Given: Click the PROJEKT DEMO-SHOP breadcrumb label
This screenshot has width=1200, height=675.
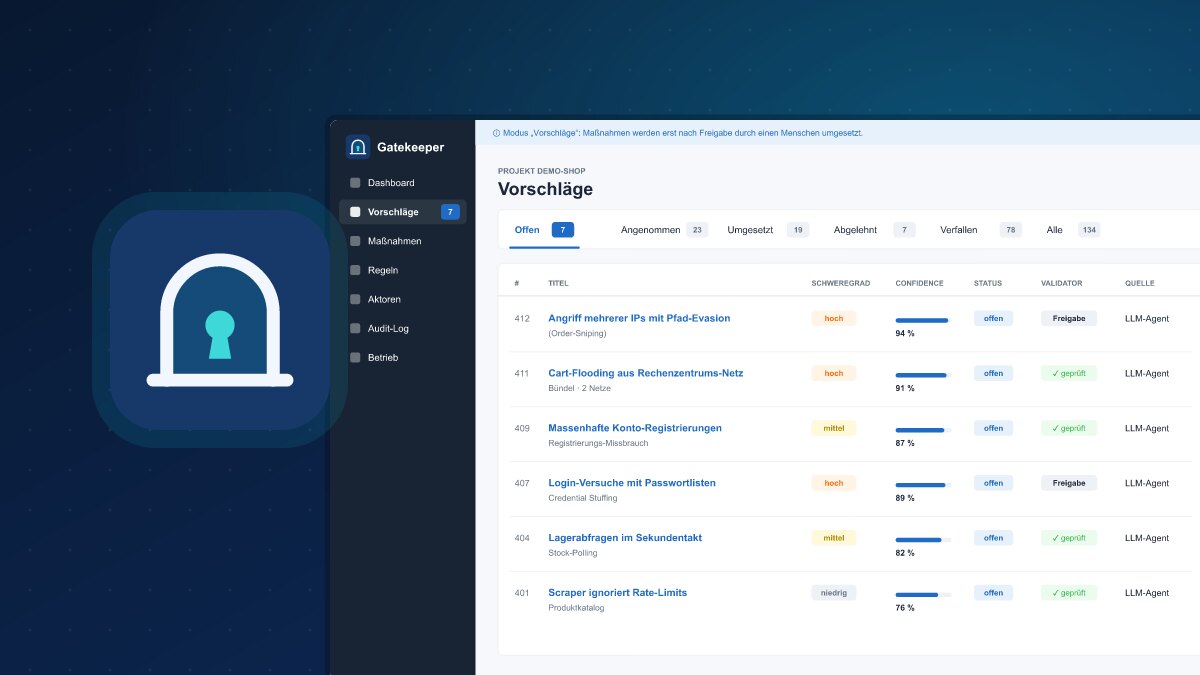Looking at the screenshot, I should [542, 171].
